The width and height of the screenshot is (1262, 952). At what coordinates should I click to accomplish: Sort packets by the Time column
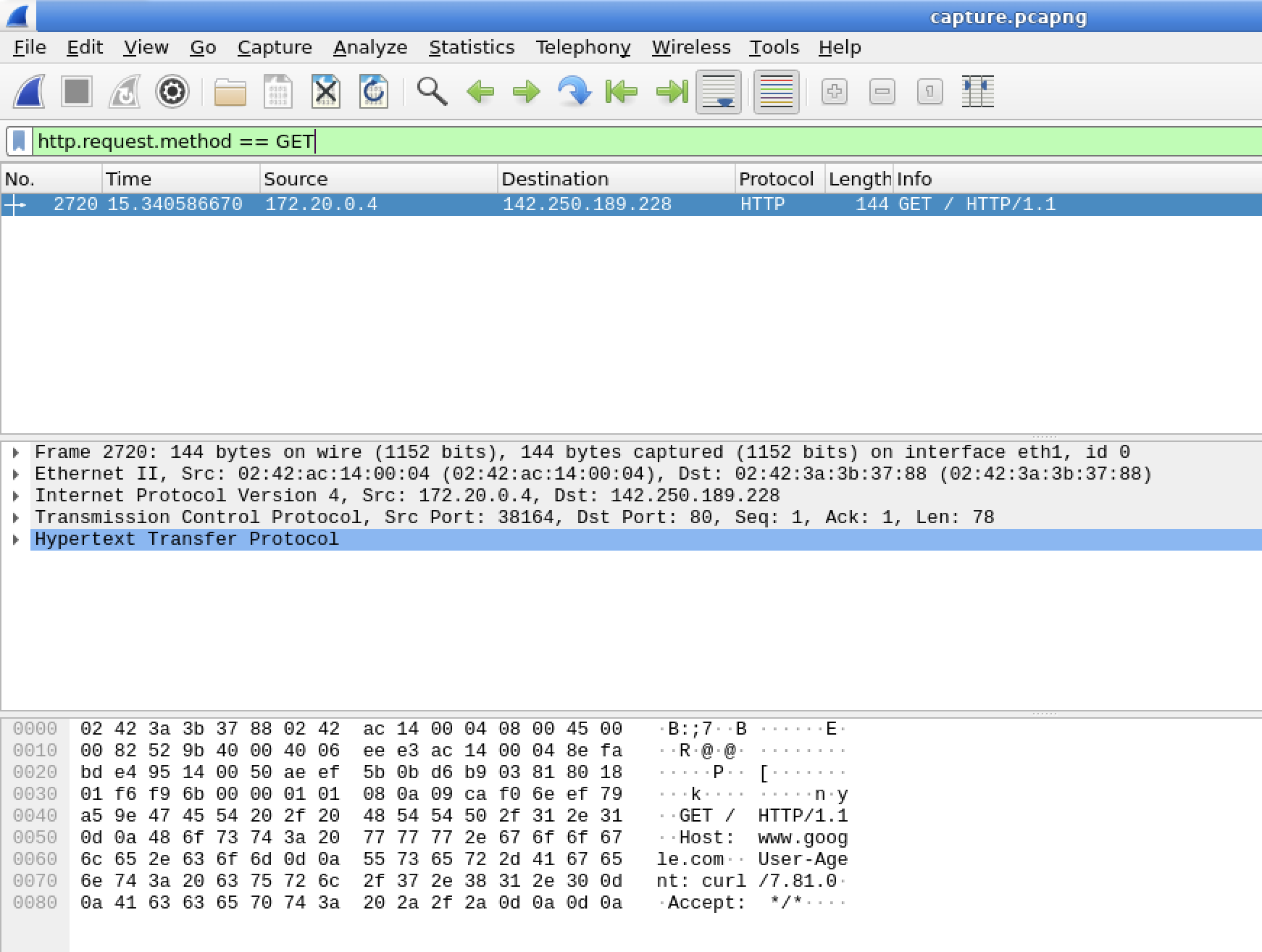tap(180, 179)
